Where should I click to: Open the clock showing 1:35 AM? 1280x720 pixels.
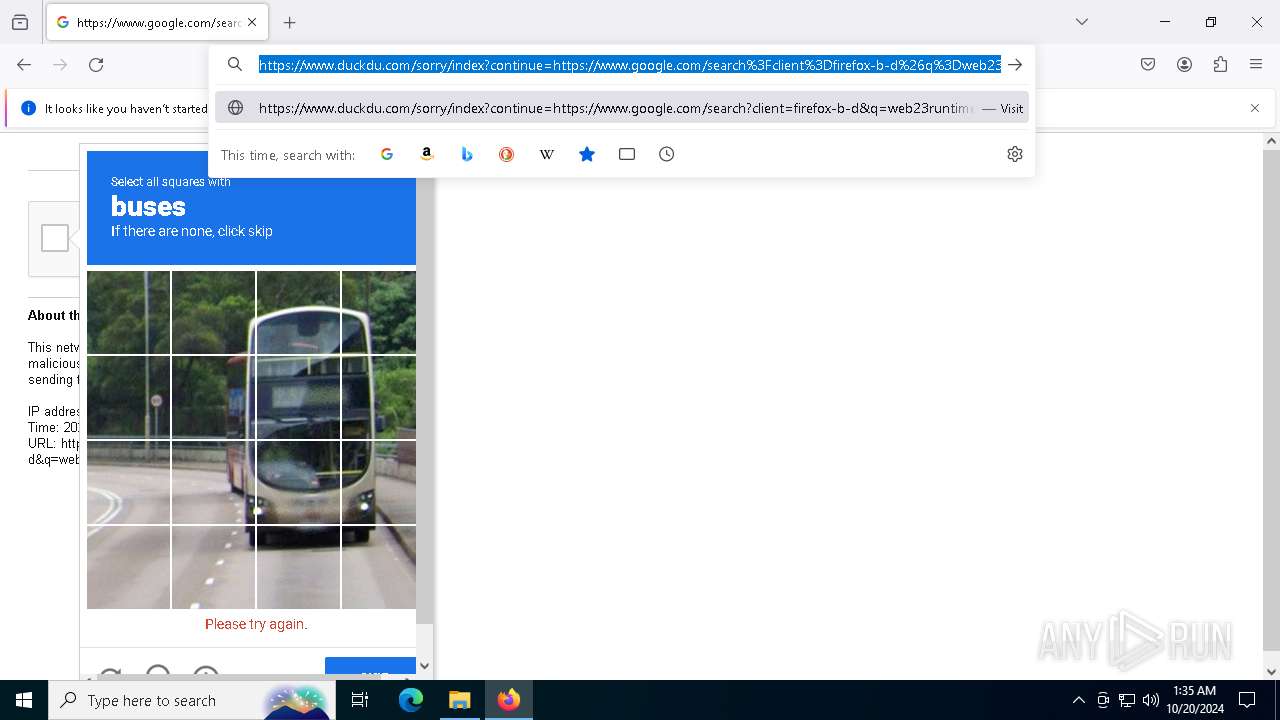(1195, 700)
